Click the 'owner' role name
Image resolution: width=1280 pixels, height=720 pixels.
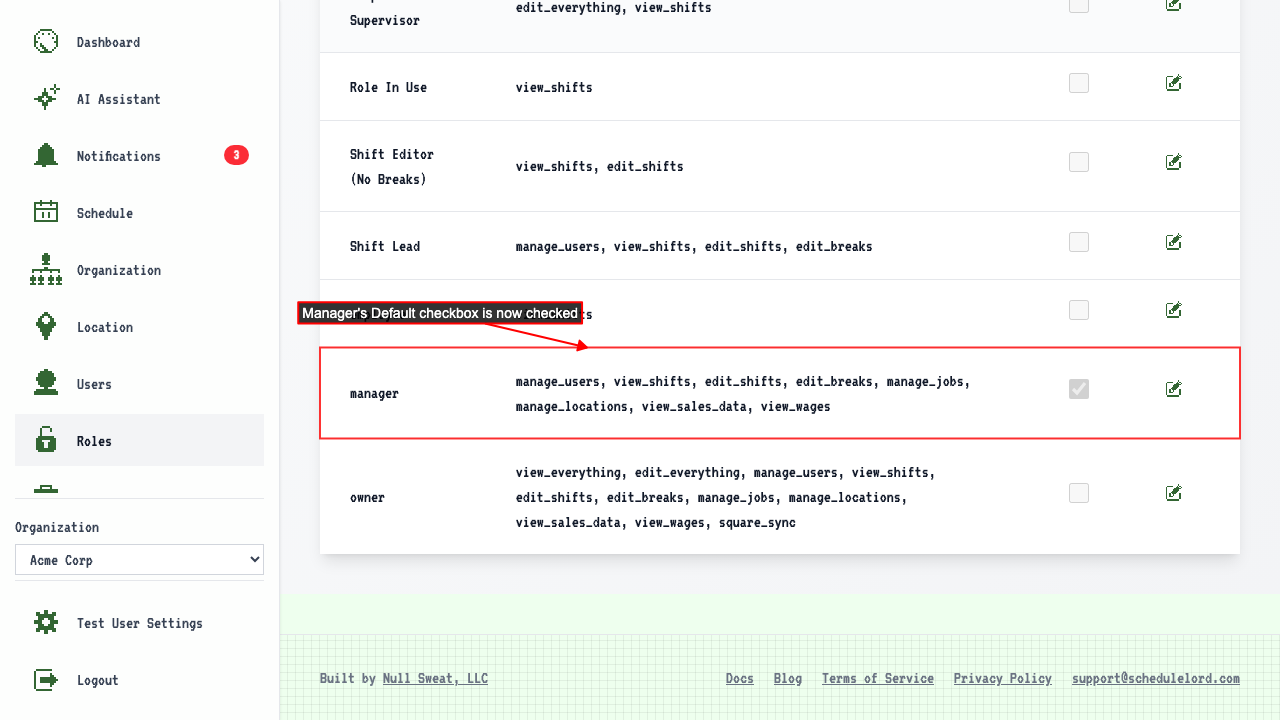coord(367,497)
